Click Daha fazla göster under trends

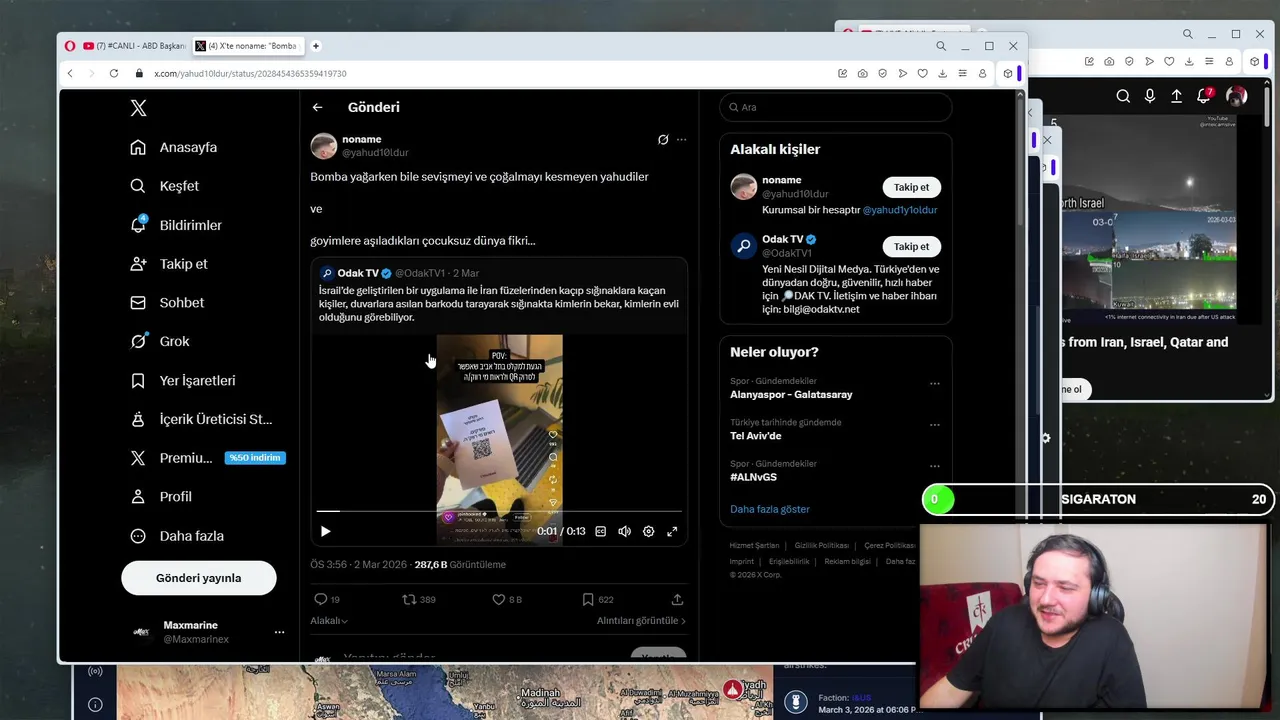point(770,509)
